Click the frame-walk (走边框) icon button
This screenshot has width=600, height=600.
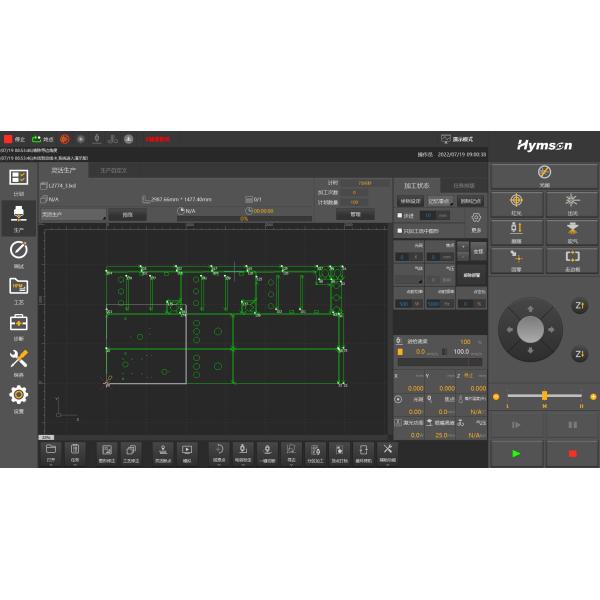[572, 260]
